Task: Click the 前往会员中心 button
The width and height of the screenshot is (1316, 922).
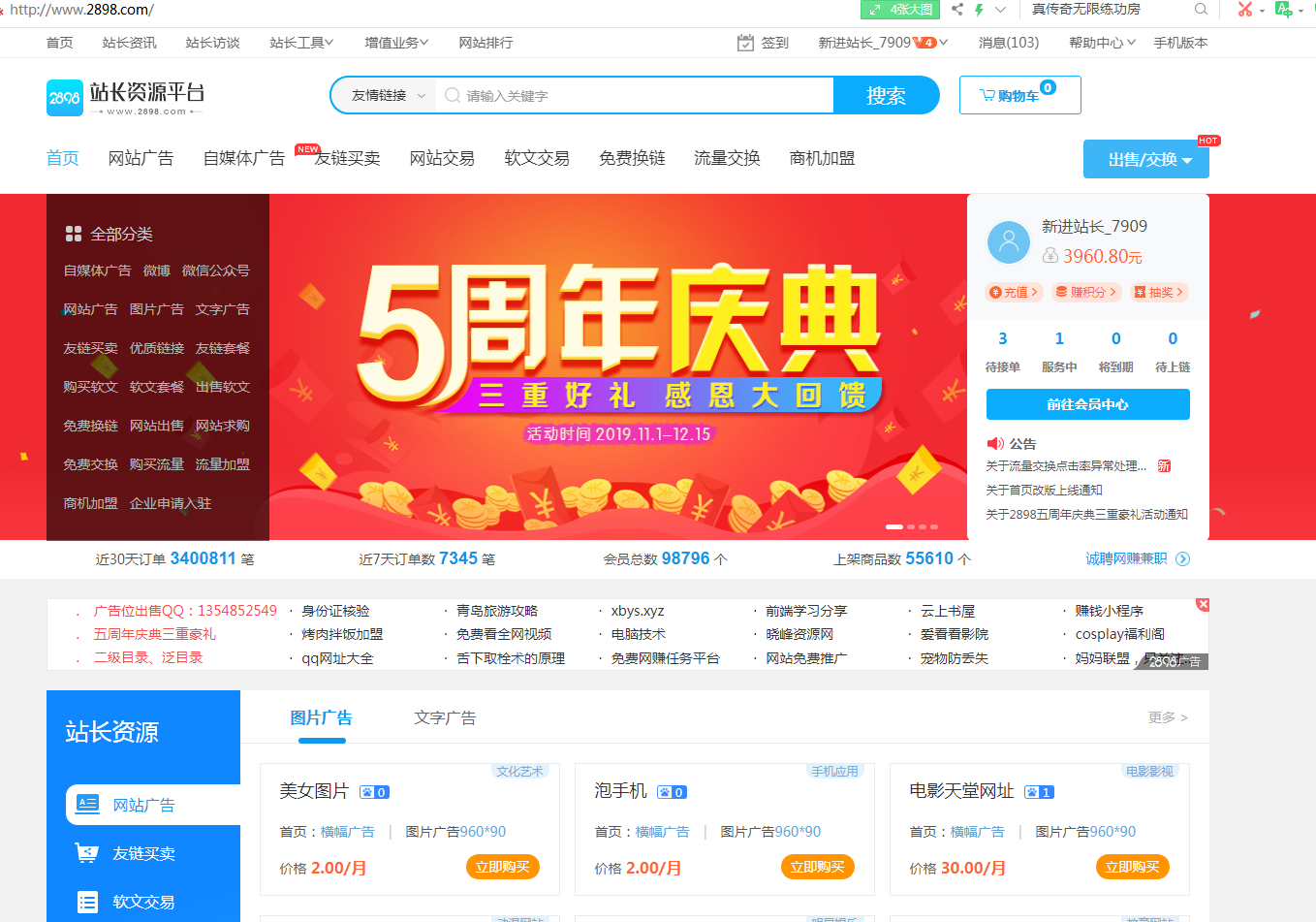Action: click(x=1087, y=404)
